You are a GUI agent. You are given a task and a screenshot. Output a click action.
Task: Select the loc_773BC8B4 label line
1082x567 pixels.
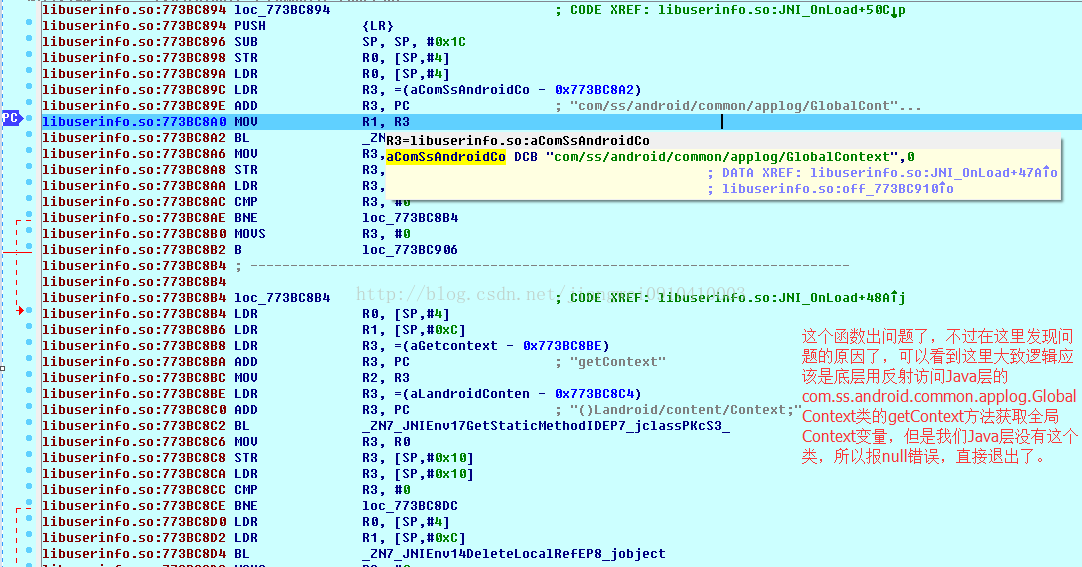[x=282, y=298]
